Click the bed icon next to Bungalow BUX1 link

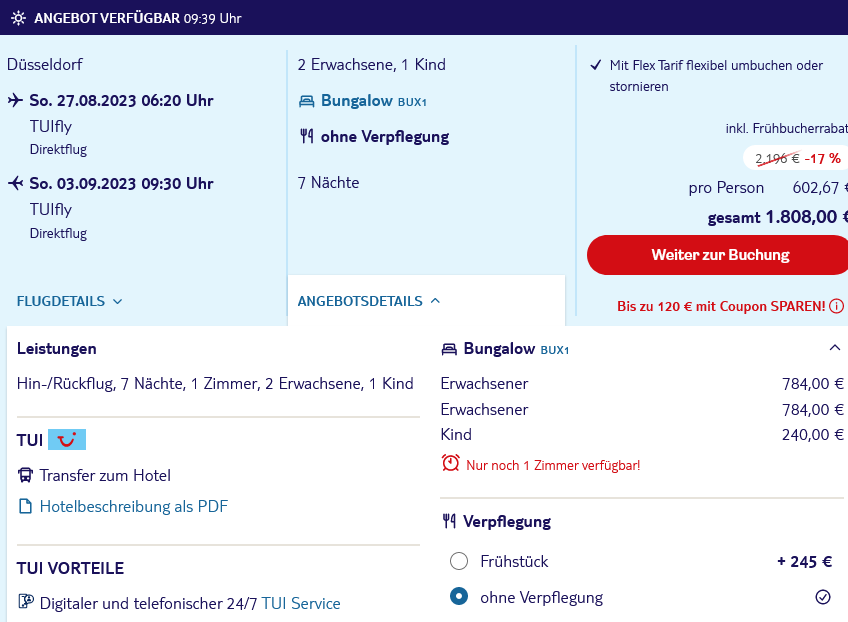(x=307, y=101)
